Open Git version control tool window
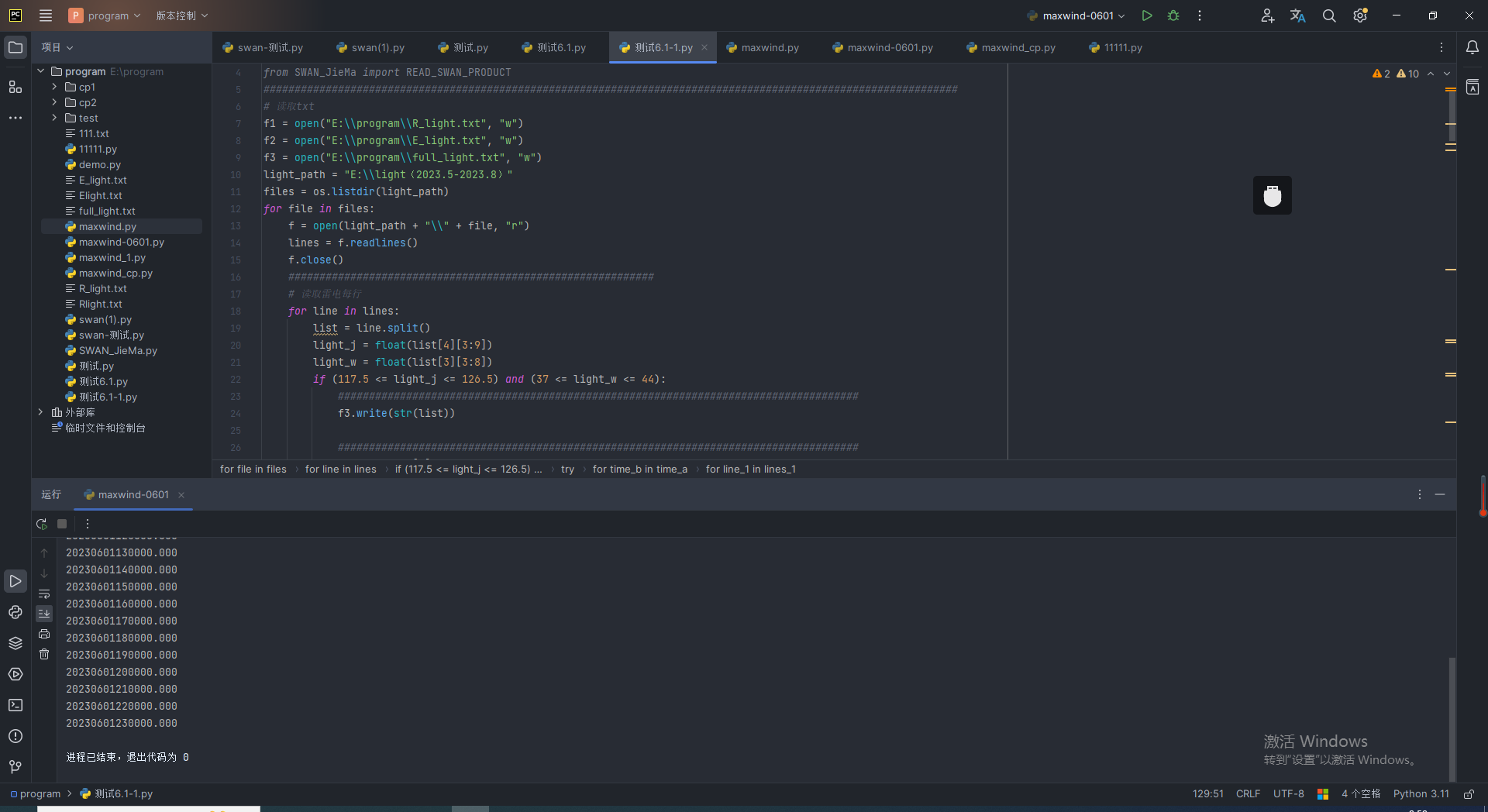Image resolution: width=1488 pixels, height=812 pixels. pos(15,767)
